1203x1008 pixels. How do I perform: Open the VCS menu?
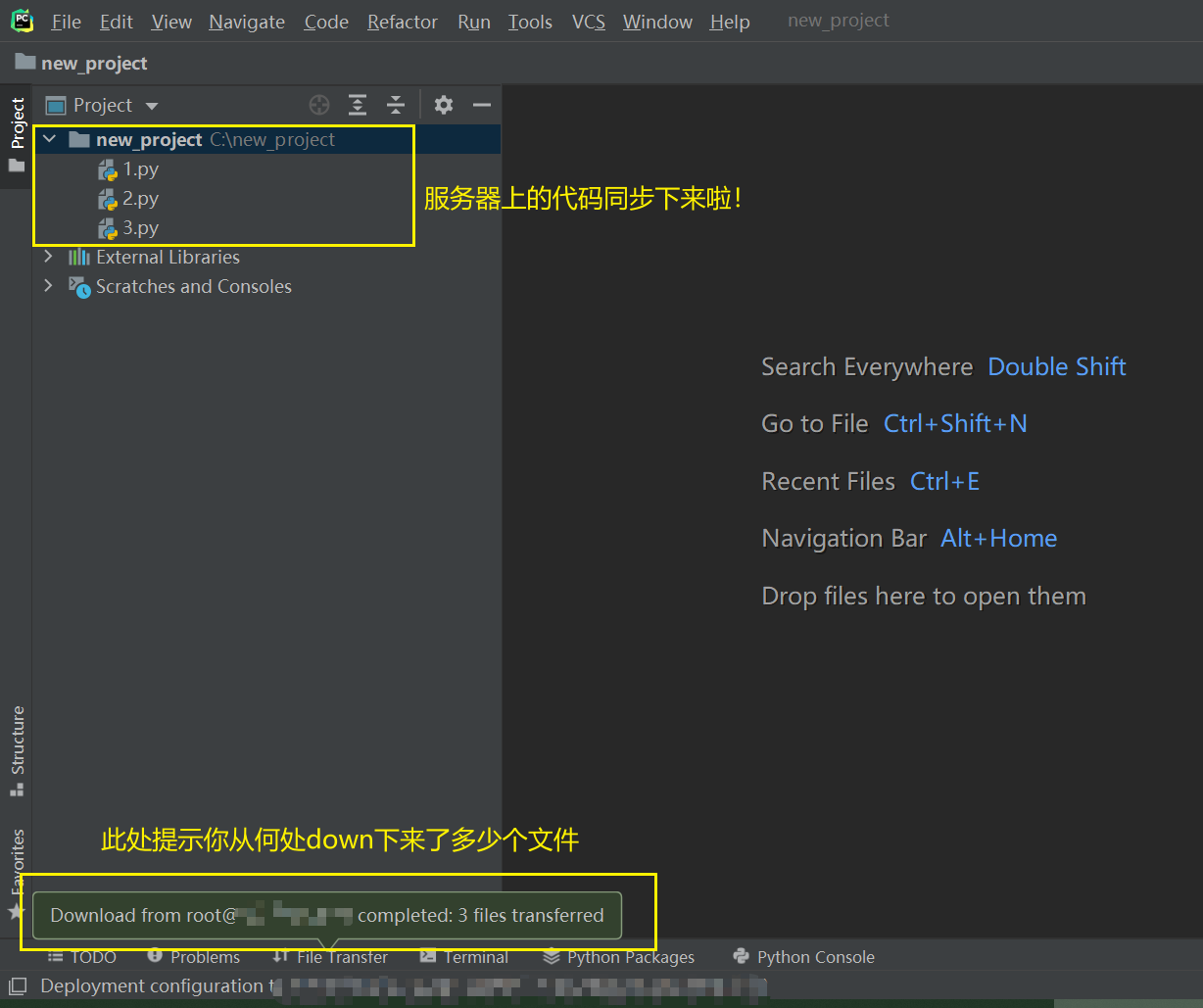[588, 22]
